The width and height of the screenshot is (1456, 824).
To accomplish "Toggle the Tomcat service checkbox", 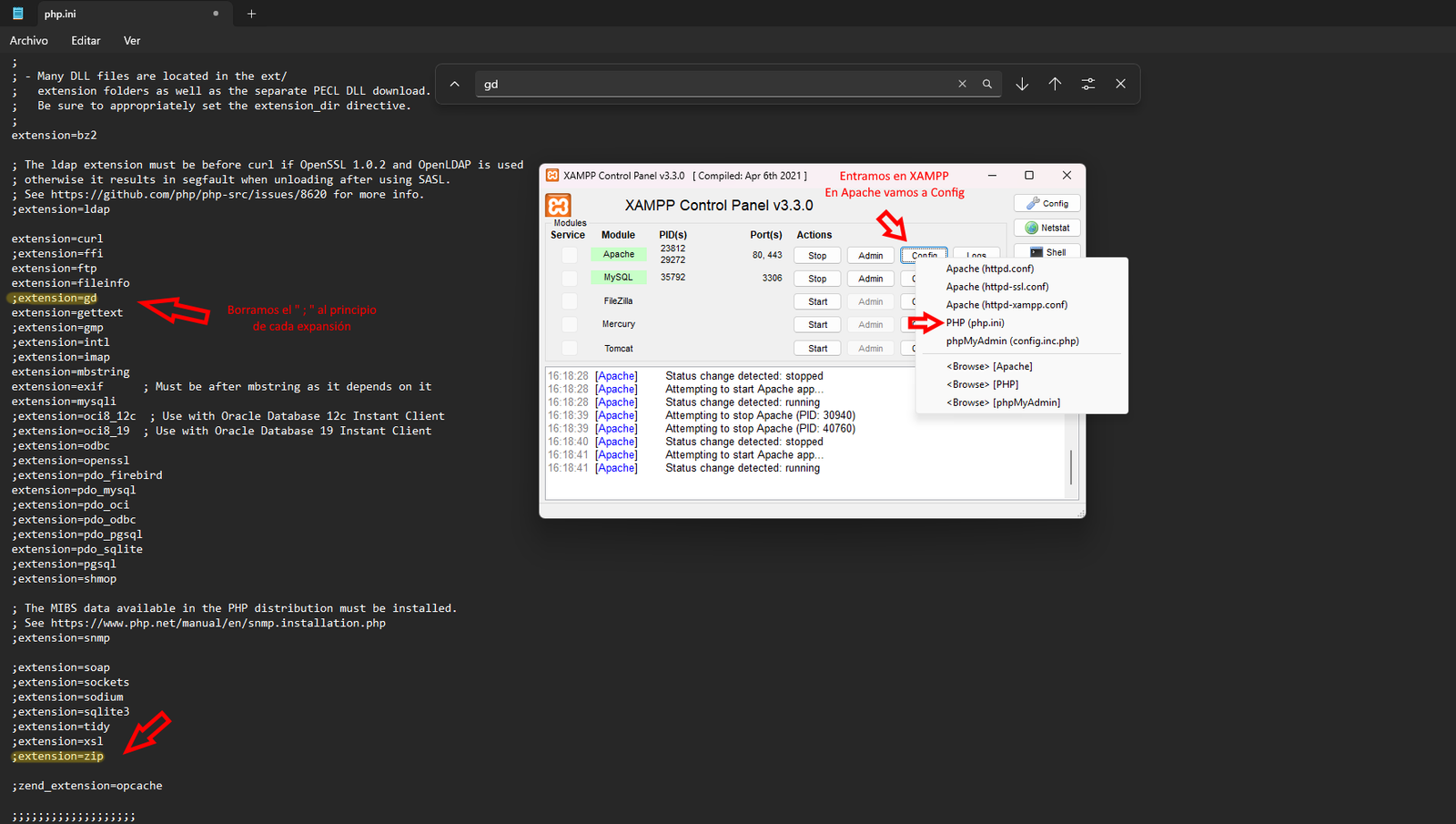I will [569, 348].
